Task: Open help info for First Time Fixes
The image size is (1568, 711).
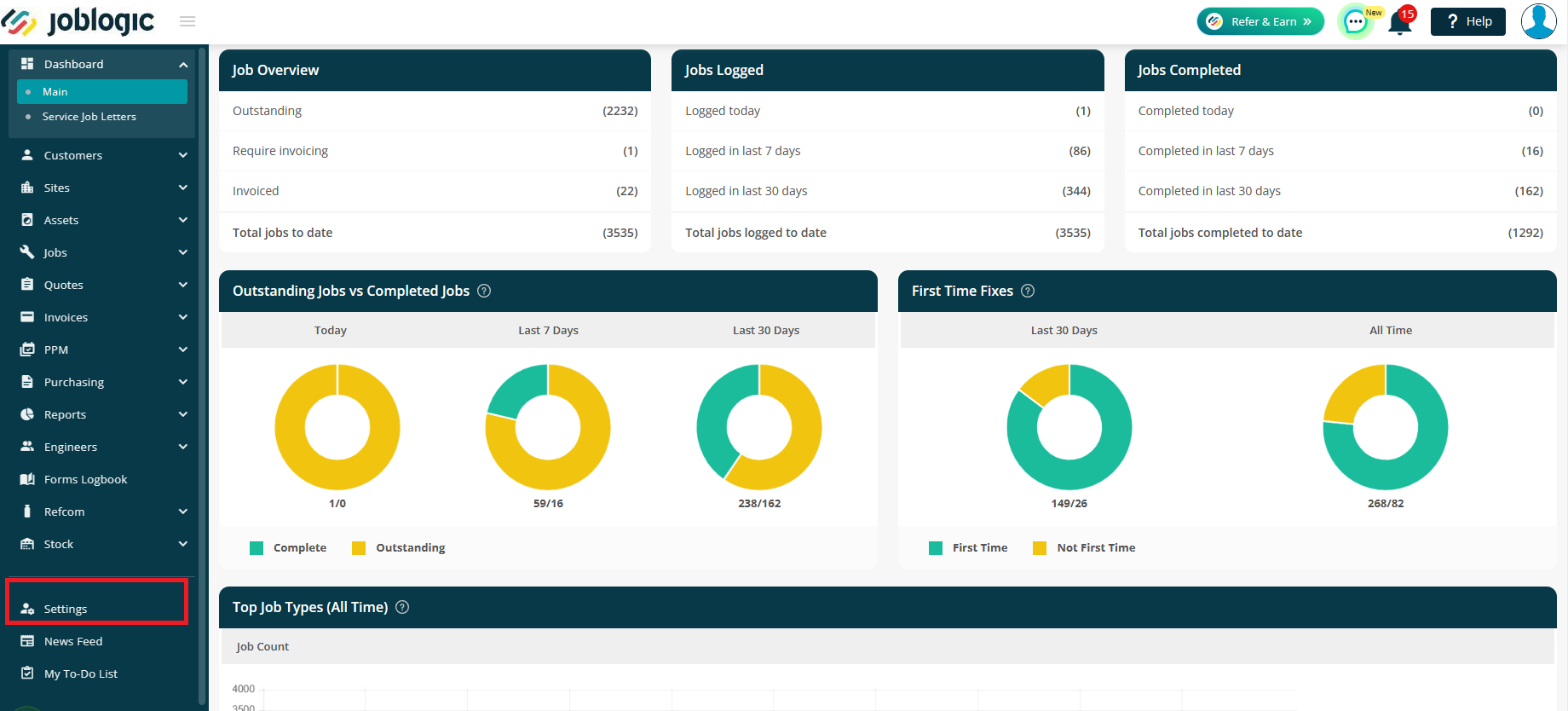Action: click(x=1028, y=291)
